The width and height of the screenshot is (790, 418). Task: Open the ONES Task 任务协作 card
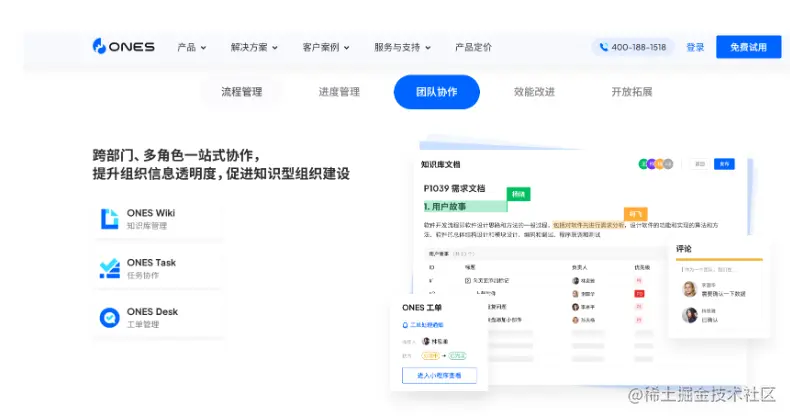coord(158,268)
